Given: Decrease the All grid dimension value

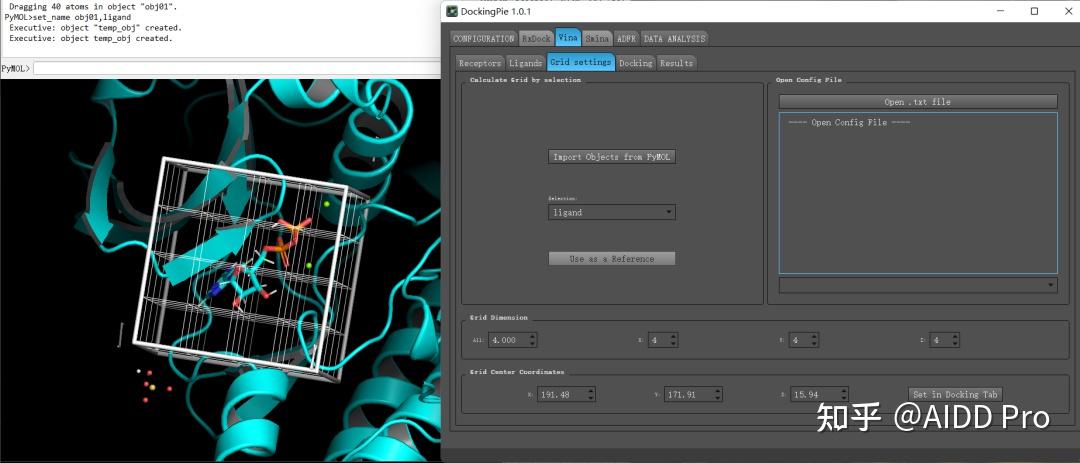Looking at the screenshot, I should click(533, 343).
